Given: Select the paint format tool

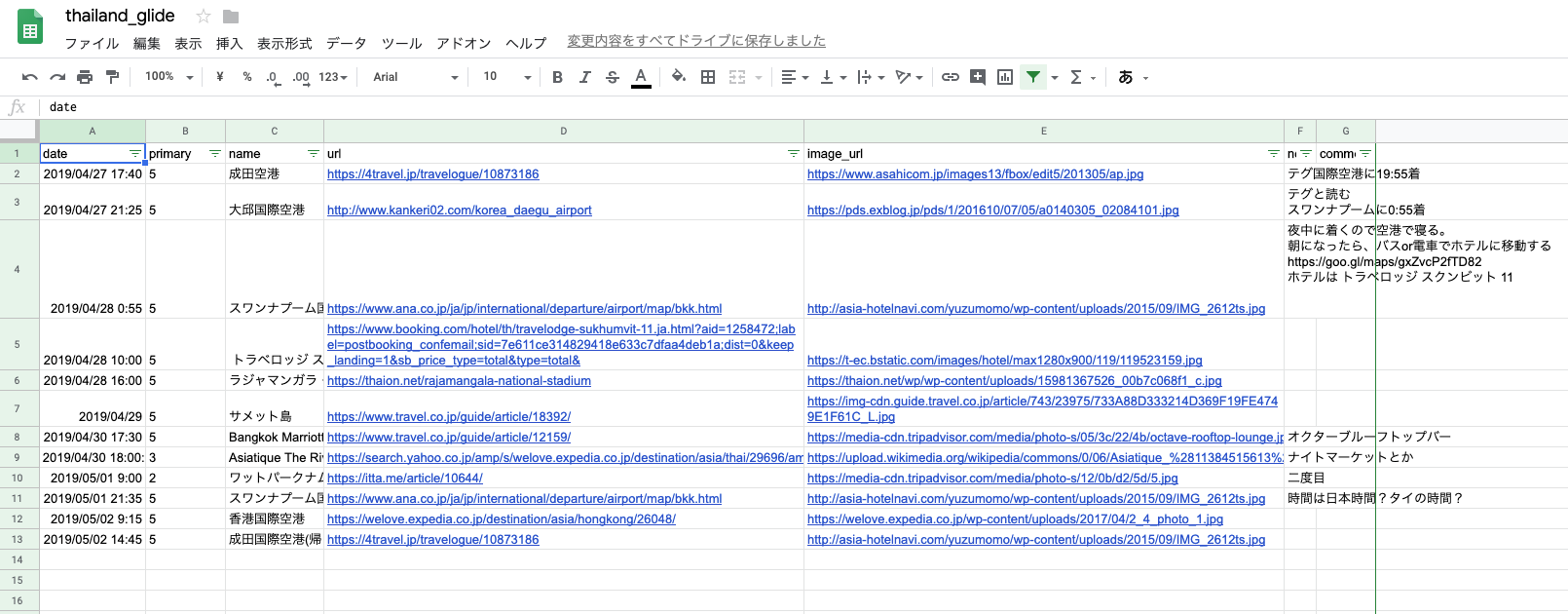Looking at the screenshot, I should tap(112, 77).
